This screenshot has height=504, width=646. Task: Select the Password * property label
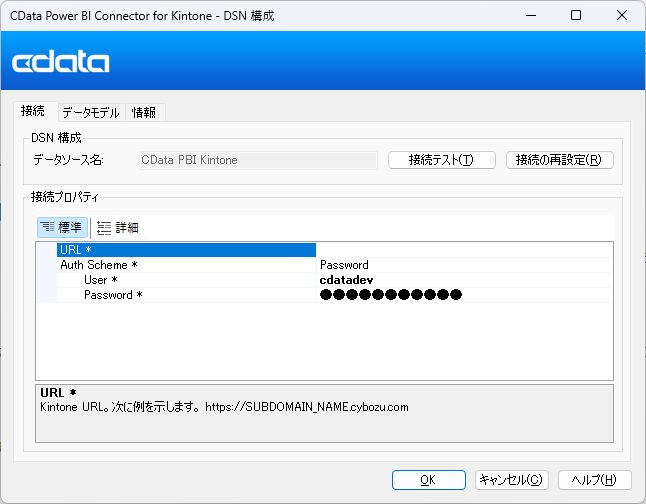[x=113, y=295]
